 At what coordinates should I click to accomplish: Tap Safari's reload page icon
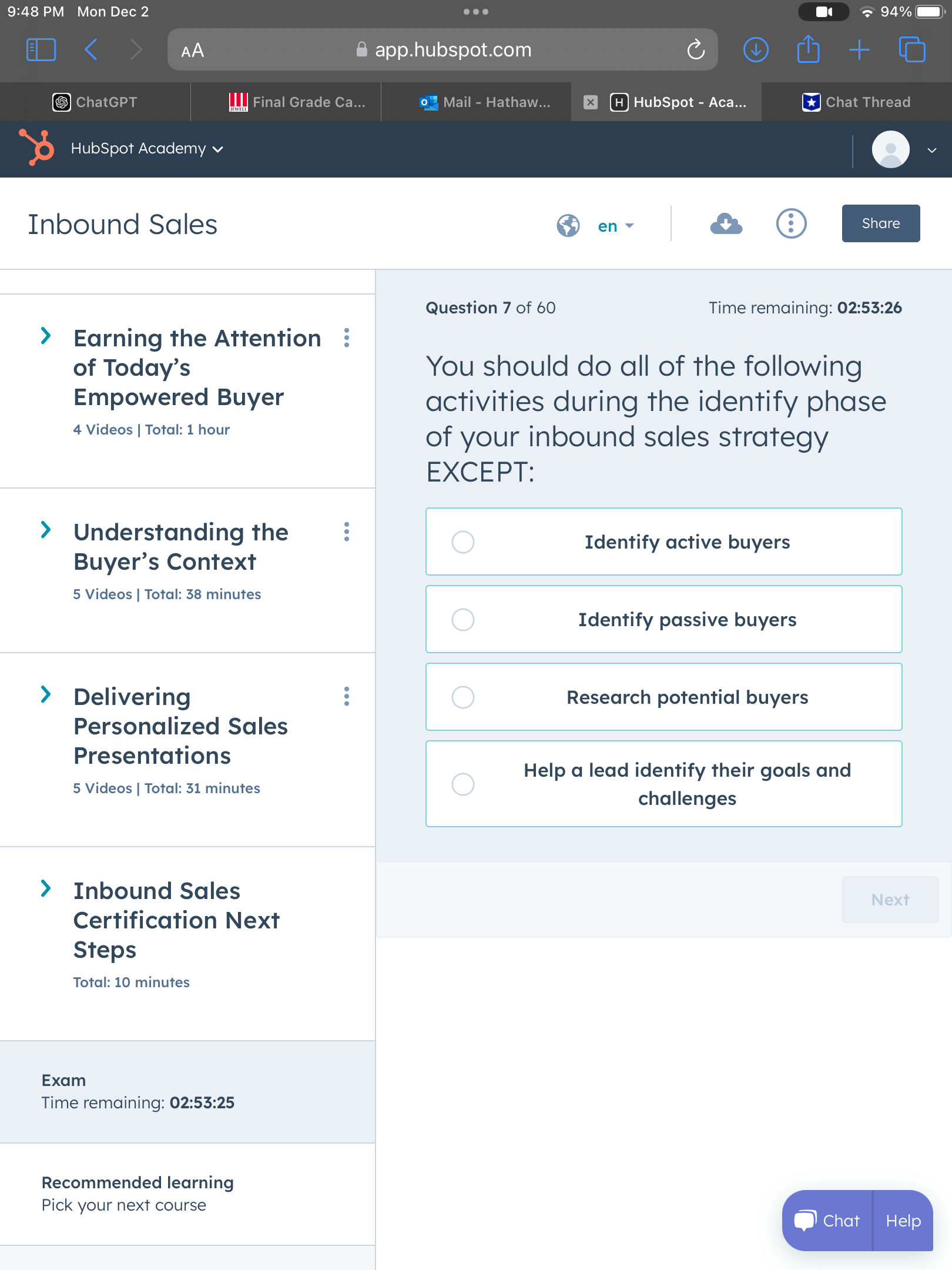(696, 50)
